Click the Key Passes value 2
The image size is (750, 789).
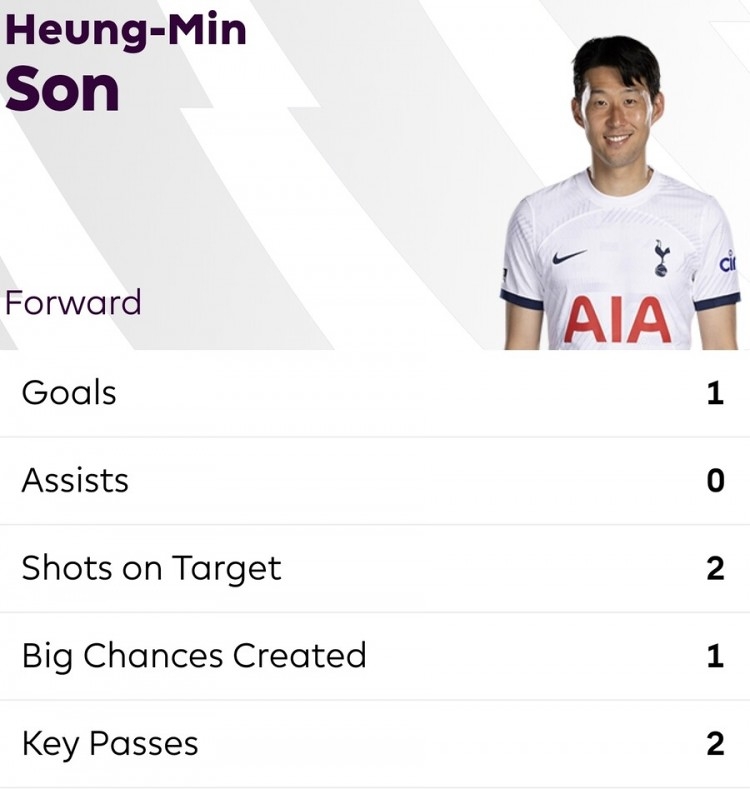click(715, 743)
